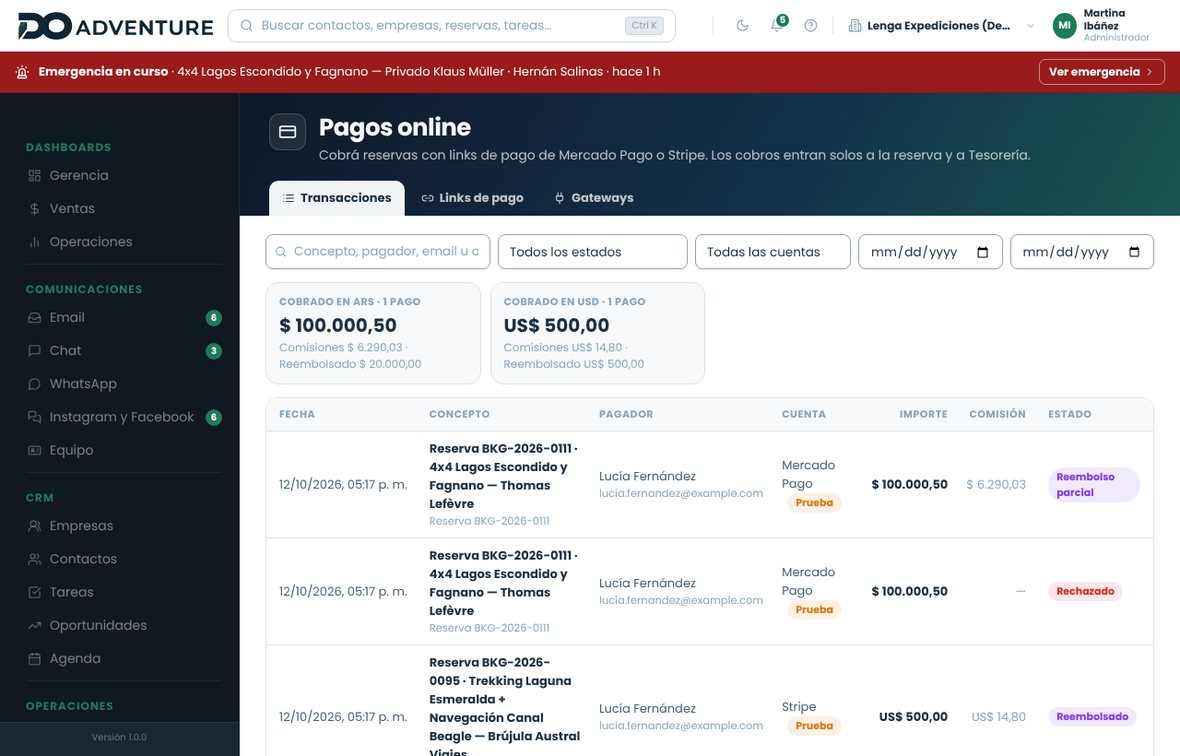Click the Ventas dollar icon
This screenshot has width=1180, height=756.
pyautogui.click(x=35, y=208)
